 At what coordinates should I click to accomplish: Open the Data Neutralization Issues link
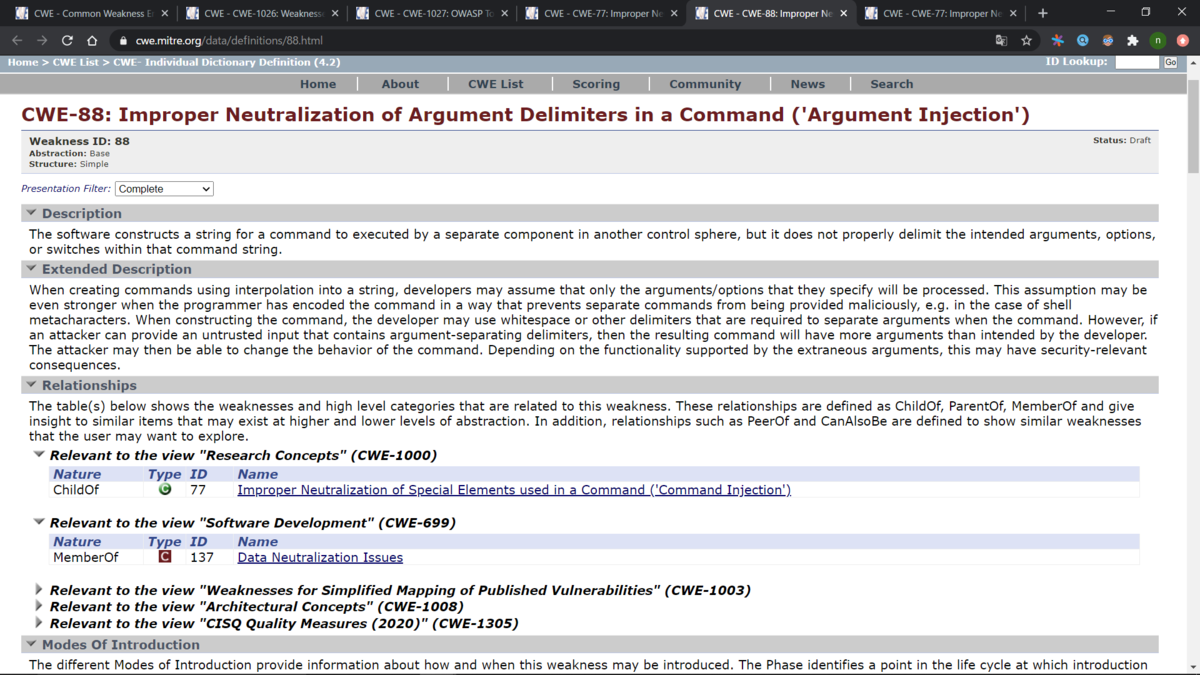point(320,557)
